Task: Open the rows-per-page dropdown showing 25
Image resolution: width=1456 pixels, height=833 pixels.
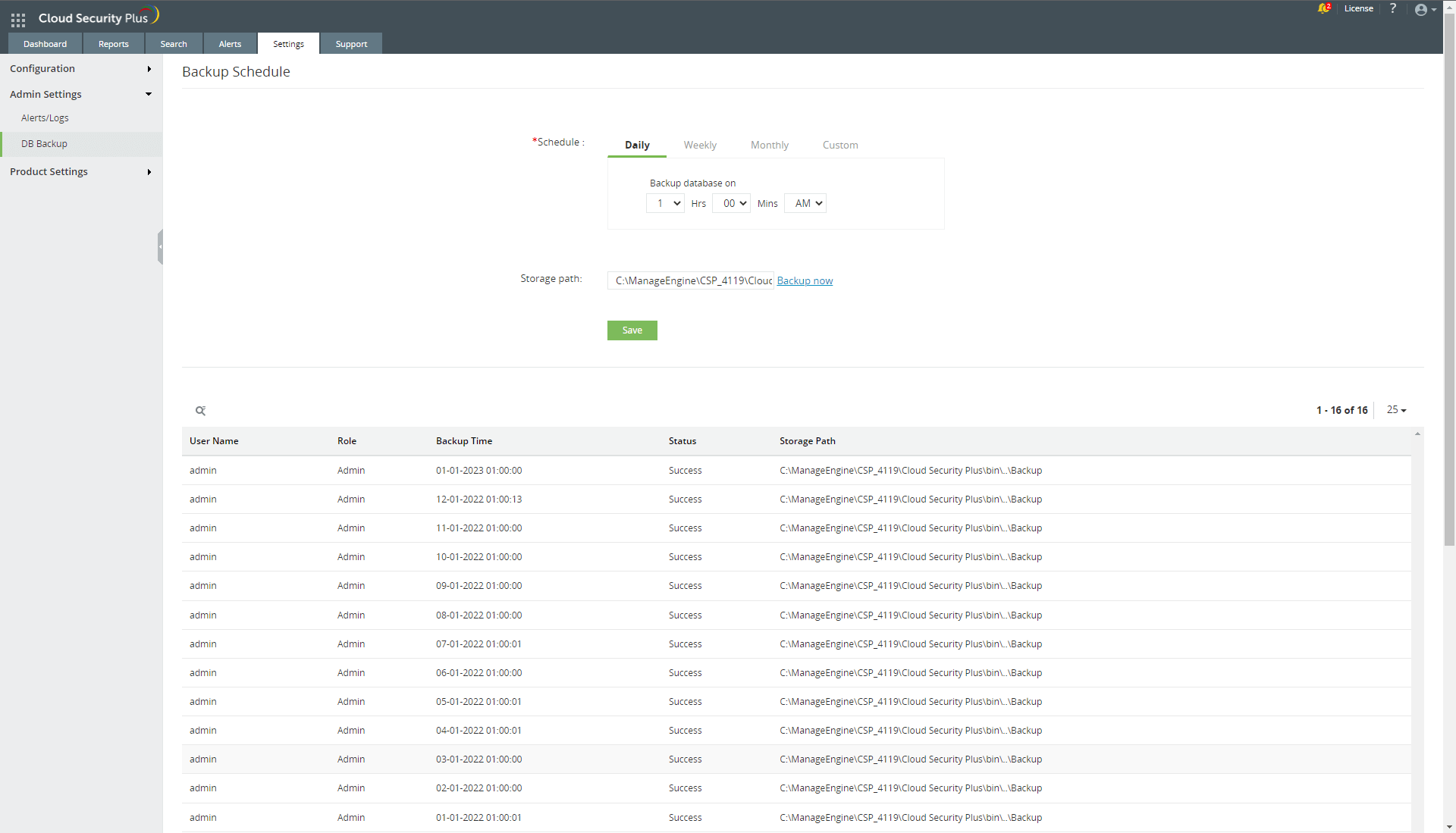Action: 1395,410
